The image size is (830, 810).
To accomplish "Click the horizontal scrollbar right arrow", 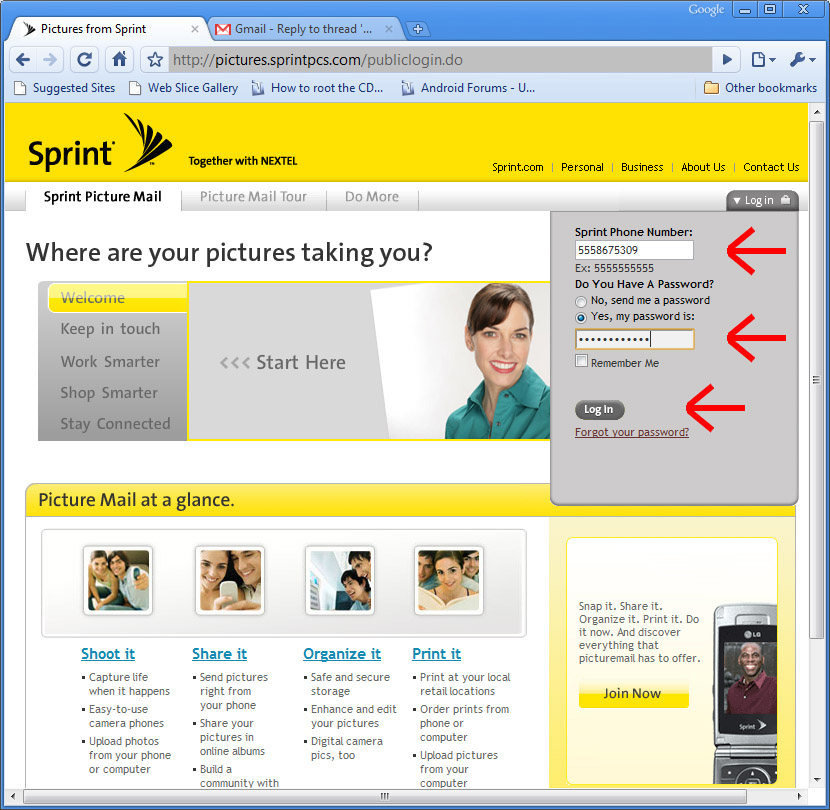I will coord(799,796).
